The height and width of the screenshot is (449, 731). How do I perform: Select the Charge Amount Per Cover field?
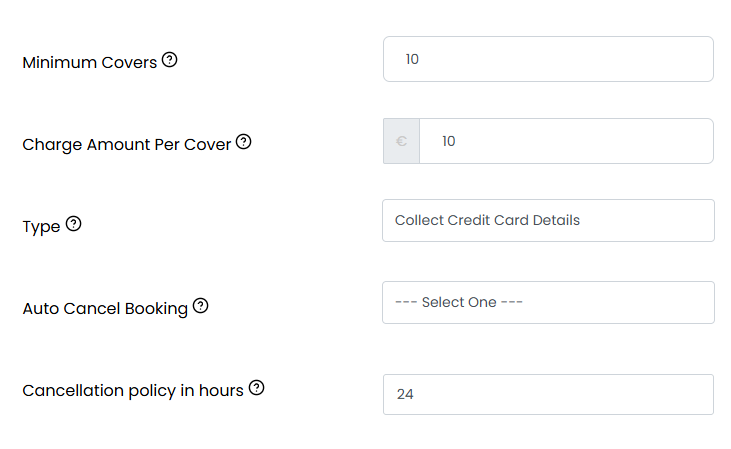pos(566,141)
